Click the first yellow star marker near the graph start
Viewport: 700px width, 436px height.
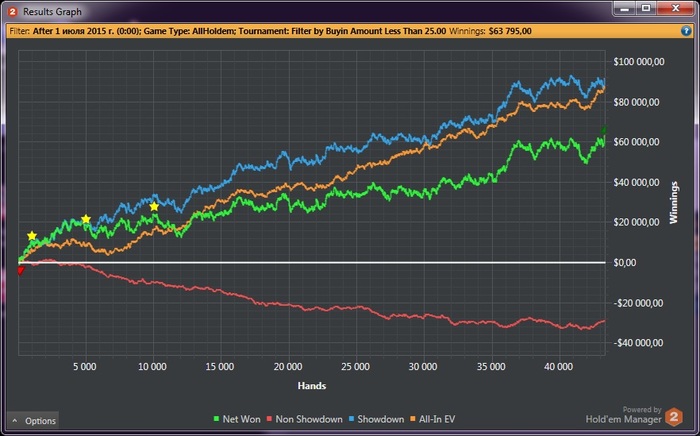(32, 236)
